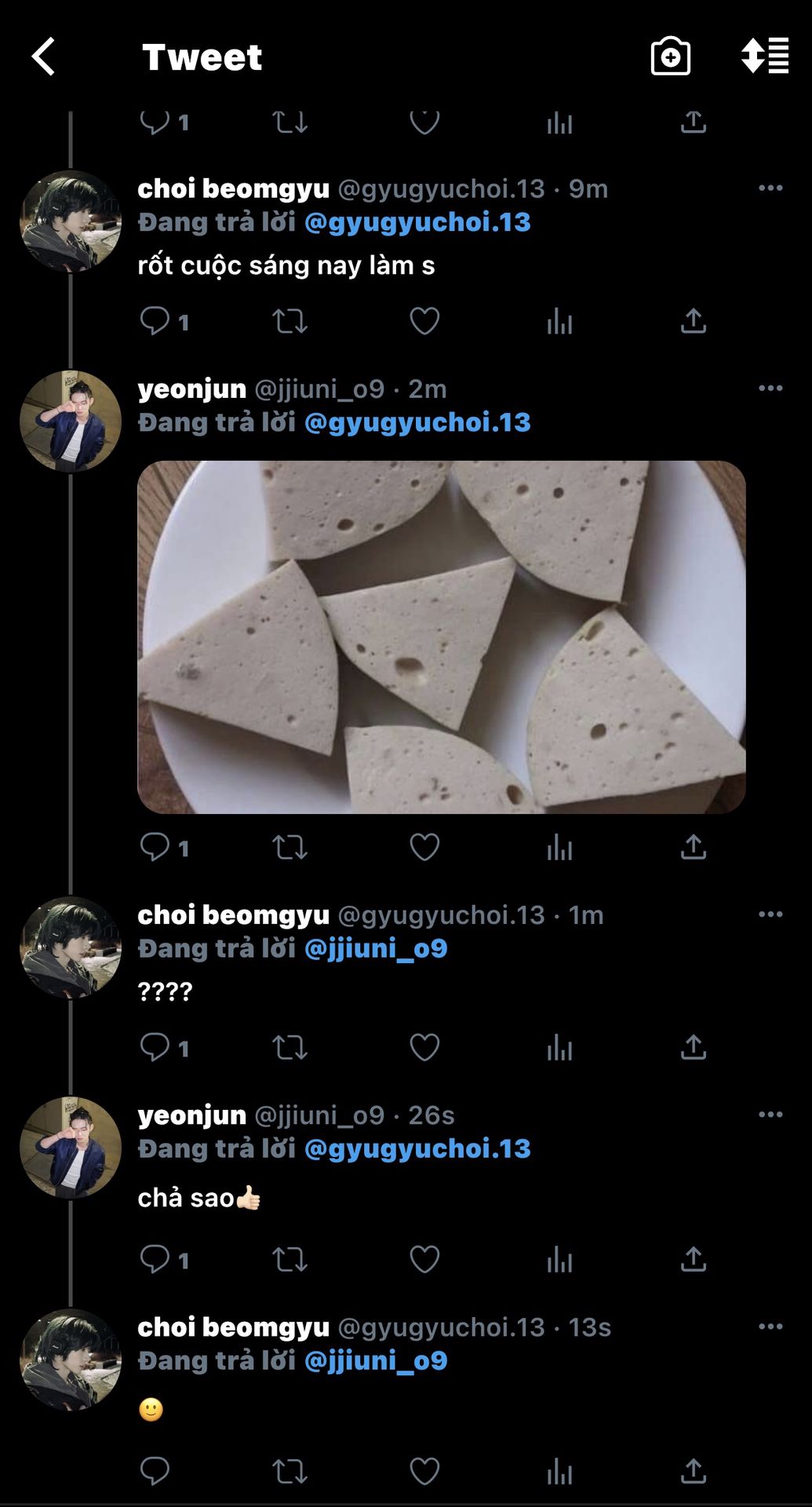Share yeonjun's photo tweet
The image size is (812, 1507).
[694, 847]
